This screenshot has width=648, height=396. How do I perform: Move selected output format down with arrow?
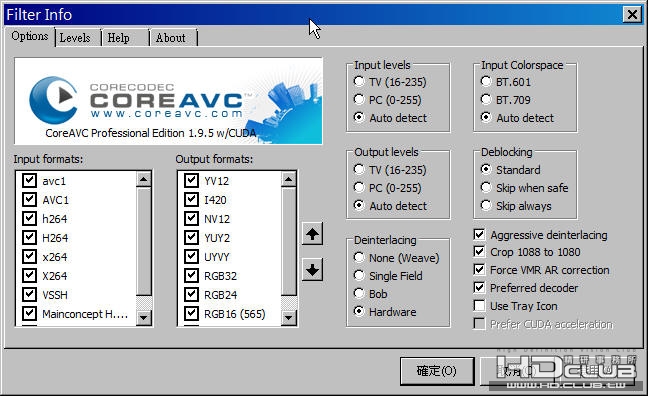tap(312, 270)
